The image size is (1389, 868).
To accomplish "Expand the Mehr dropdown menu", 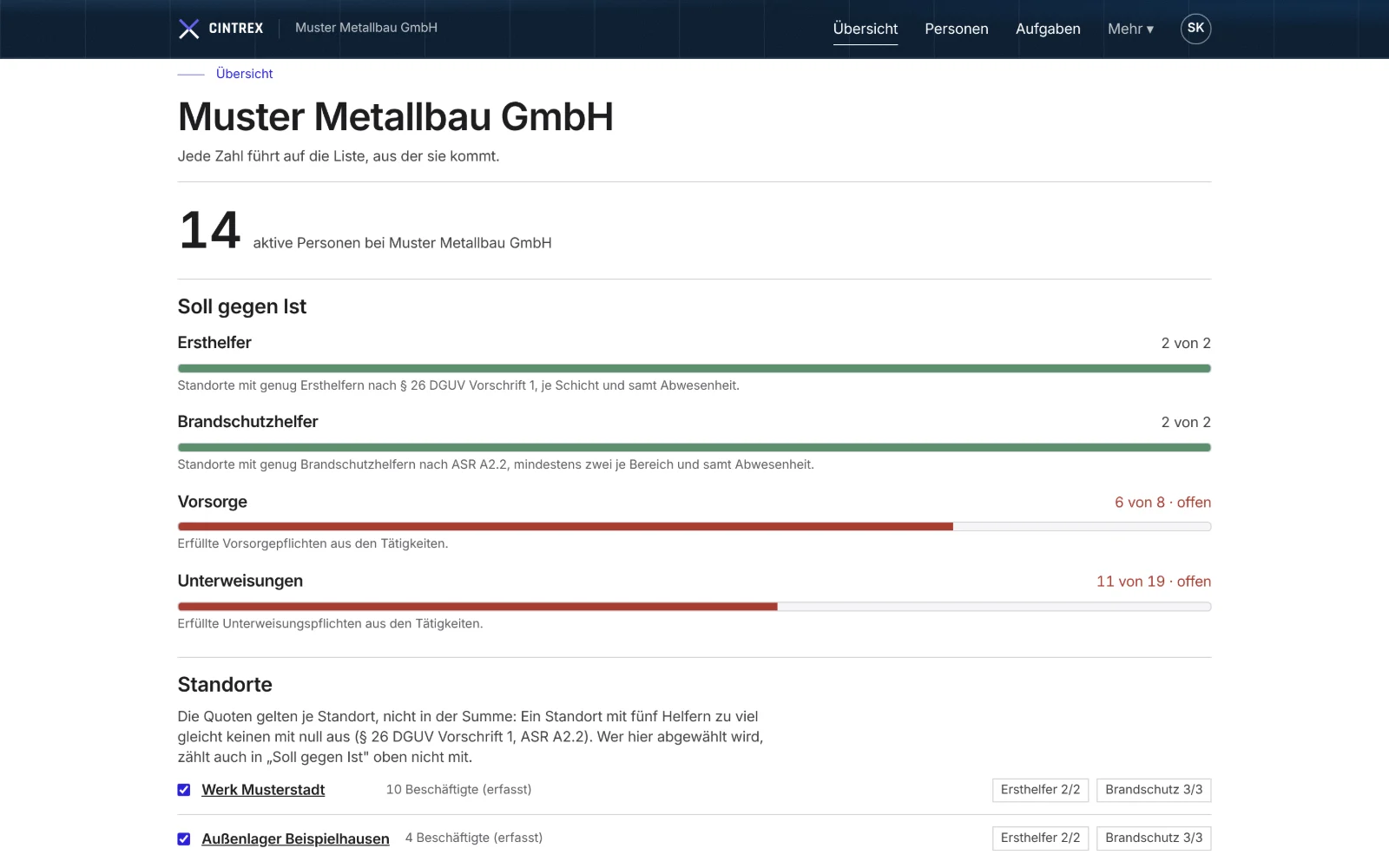I will click(1130, 29).
